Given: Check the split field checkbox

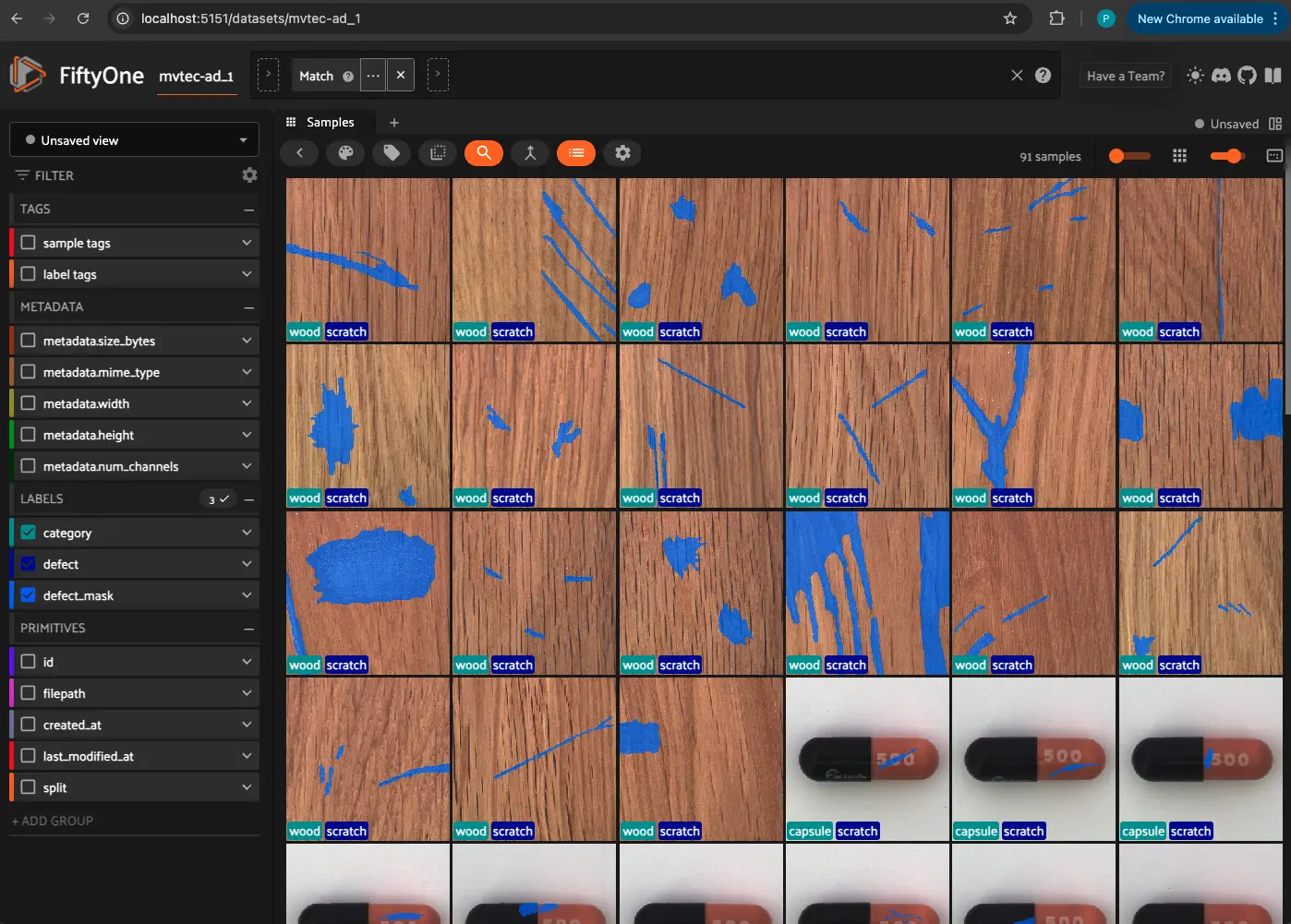Looking at the screenshot, I should pyautogui.click(x=29, y=787).
